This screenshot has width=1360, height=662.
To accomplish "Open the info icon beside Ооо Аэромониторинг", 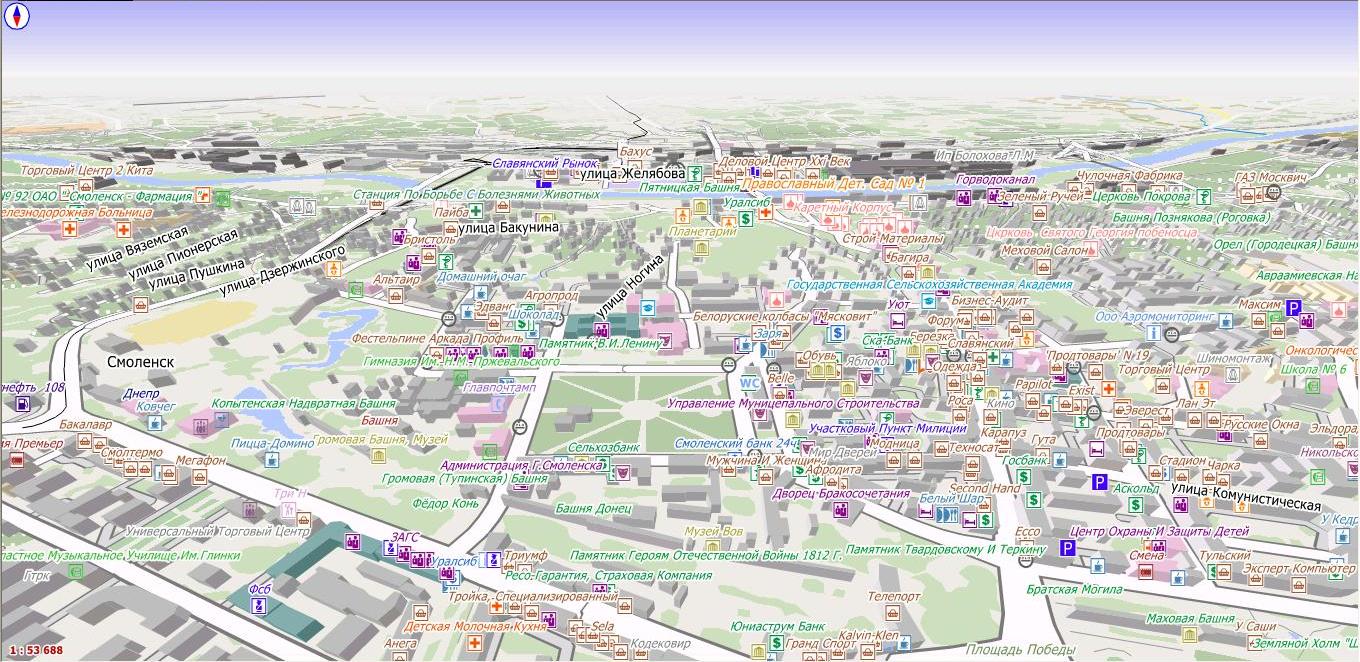I will point(1153,333).
